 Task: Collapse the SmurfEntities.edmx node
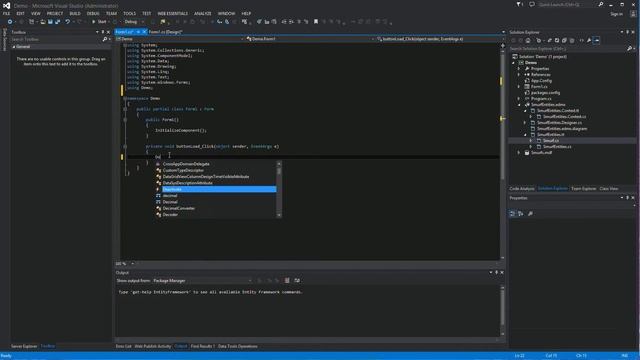click(x=519, y=105)
